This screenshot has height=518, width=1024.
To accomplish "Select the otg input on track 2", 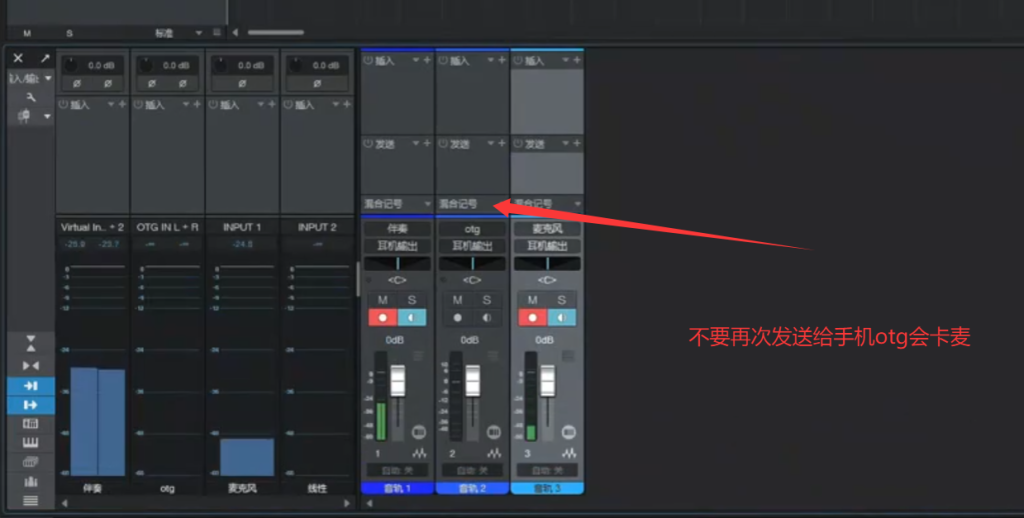I will (x=472, y=229).
